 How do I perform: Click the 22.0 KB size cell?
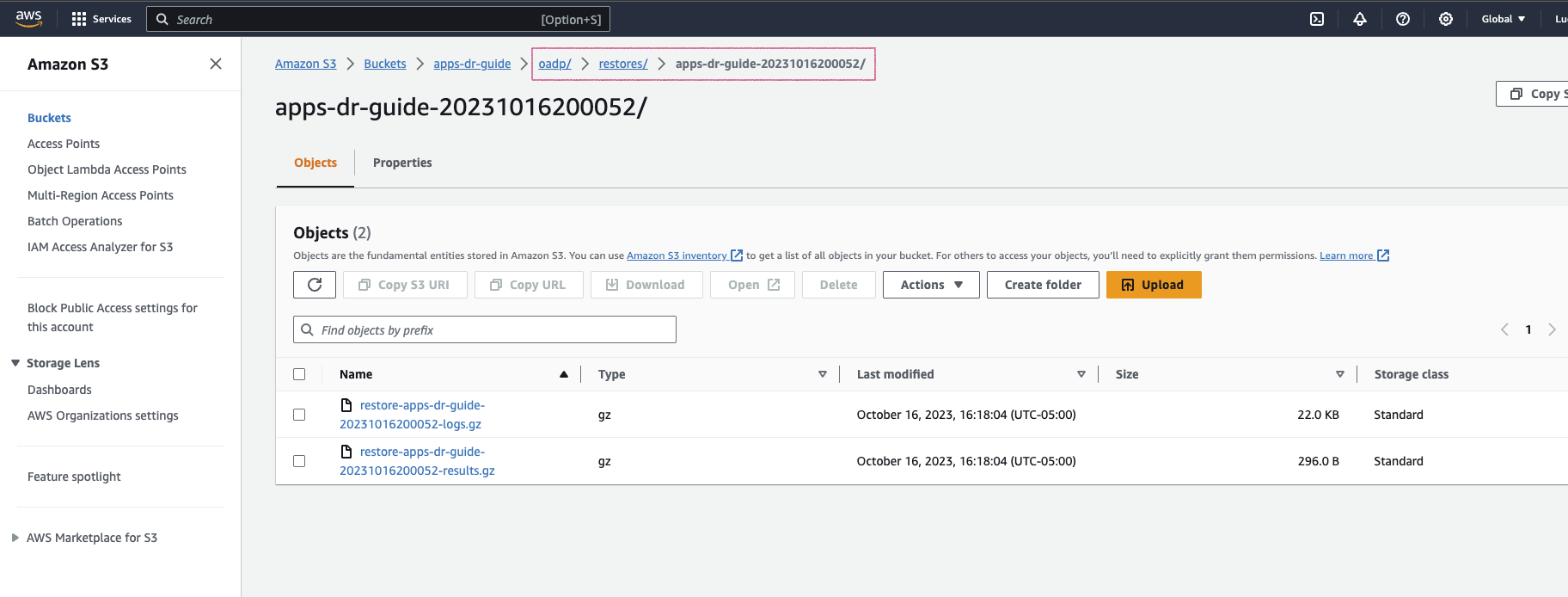coord(1318,415)
